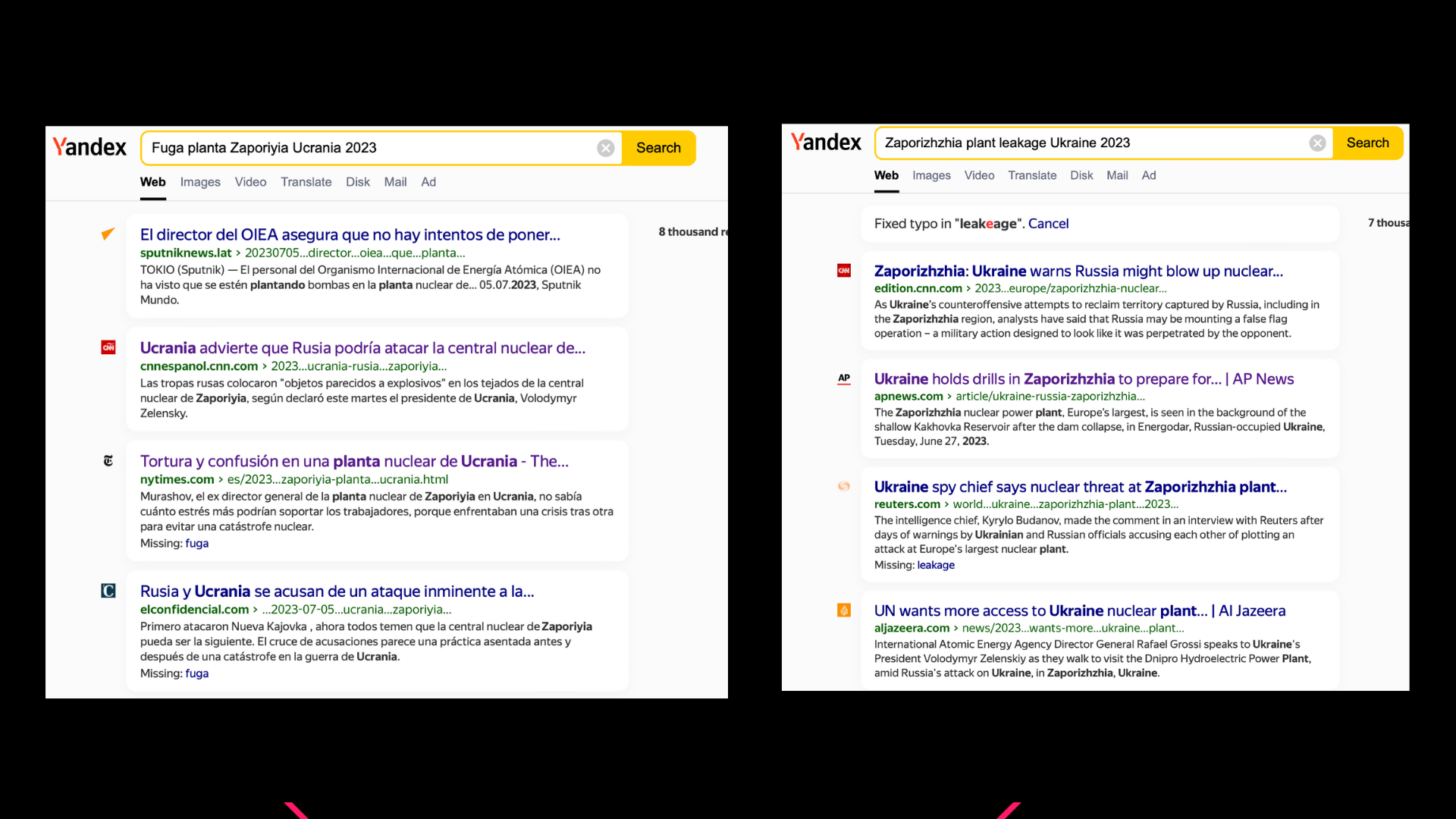Click Cancel on the fixed typo notice
1456x819 pixels.
[1048, 224]
